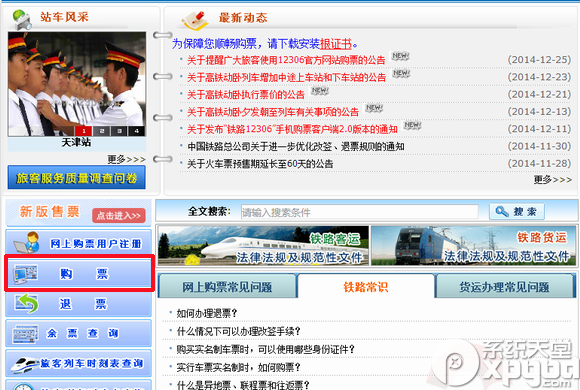Open 更多>>> under the latest news list

click(x=553, y=180)
